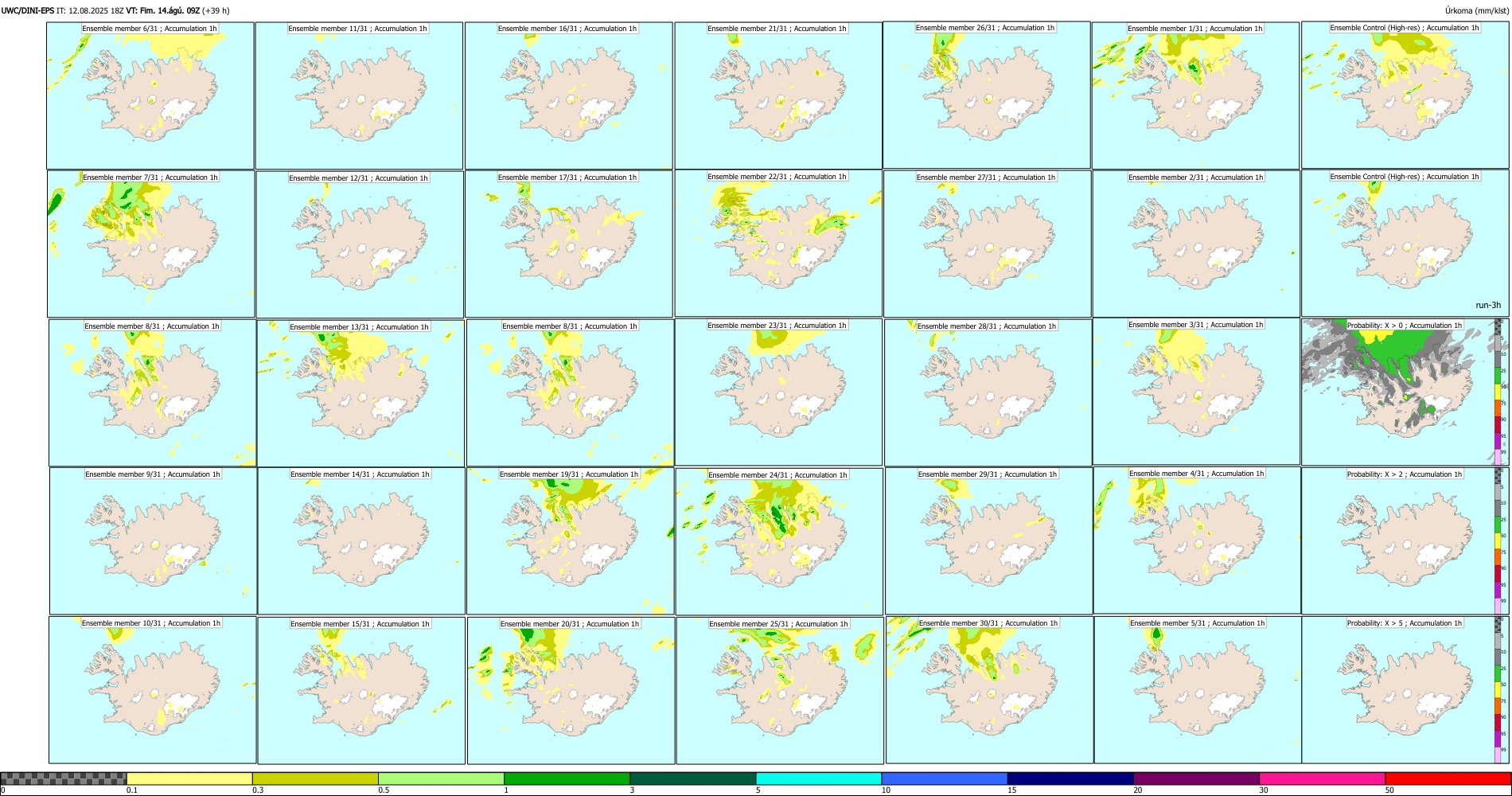Open the Ensemble member 25/31 map panel

point(780,690)
